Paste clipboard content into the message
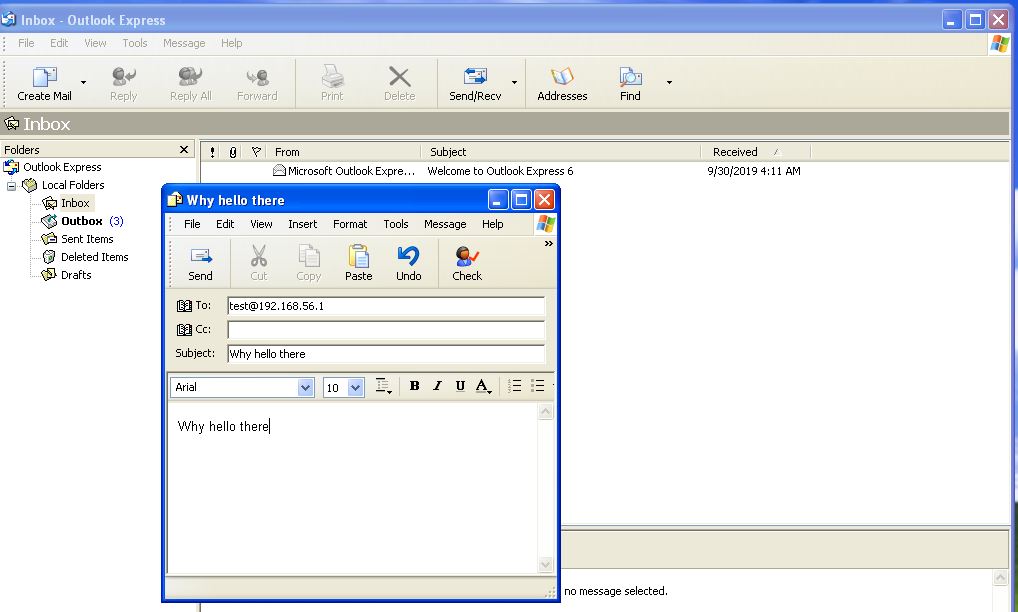1018x612 pixels. pos(358,263)
